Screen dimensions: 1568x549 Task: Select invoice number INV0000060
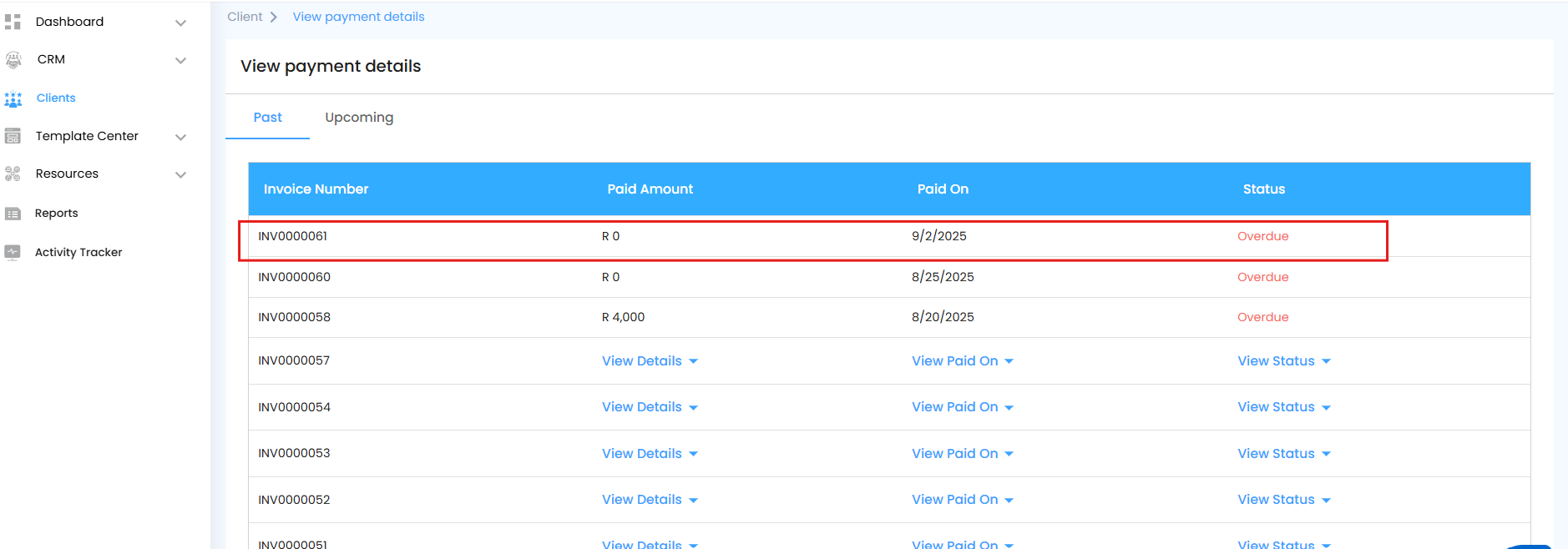click(294, 277)
